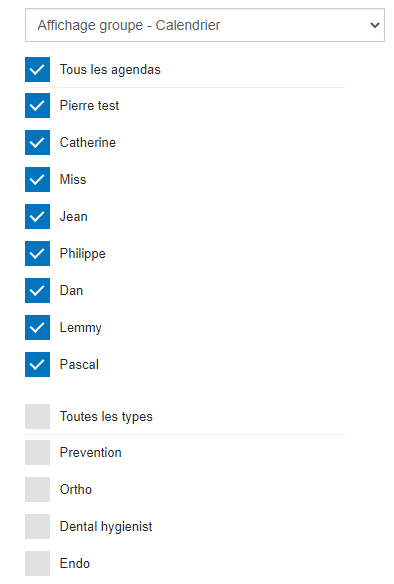This screenshot has height=584, width=394.
Task: Deselect the Miss agenda checkbox
Action: pyautogui.click(x=37, y=179)
